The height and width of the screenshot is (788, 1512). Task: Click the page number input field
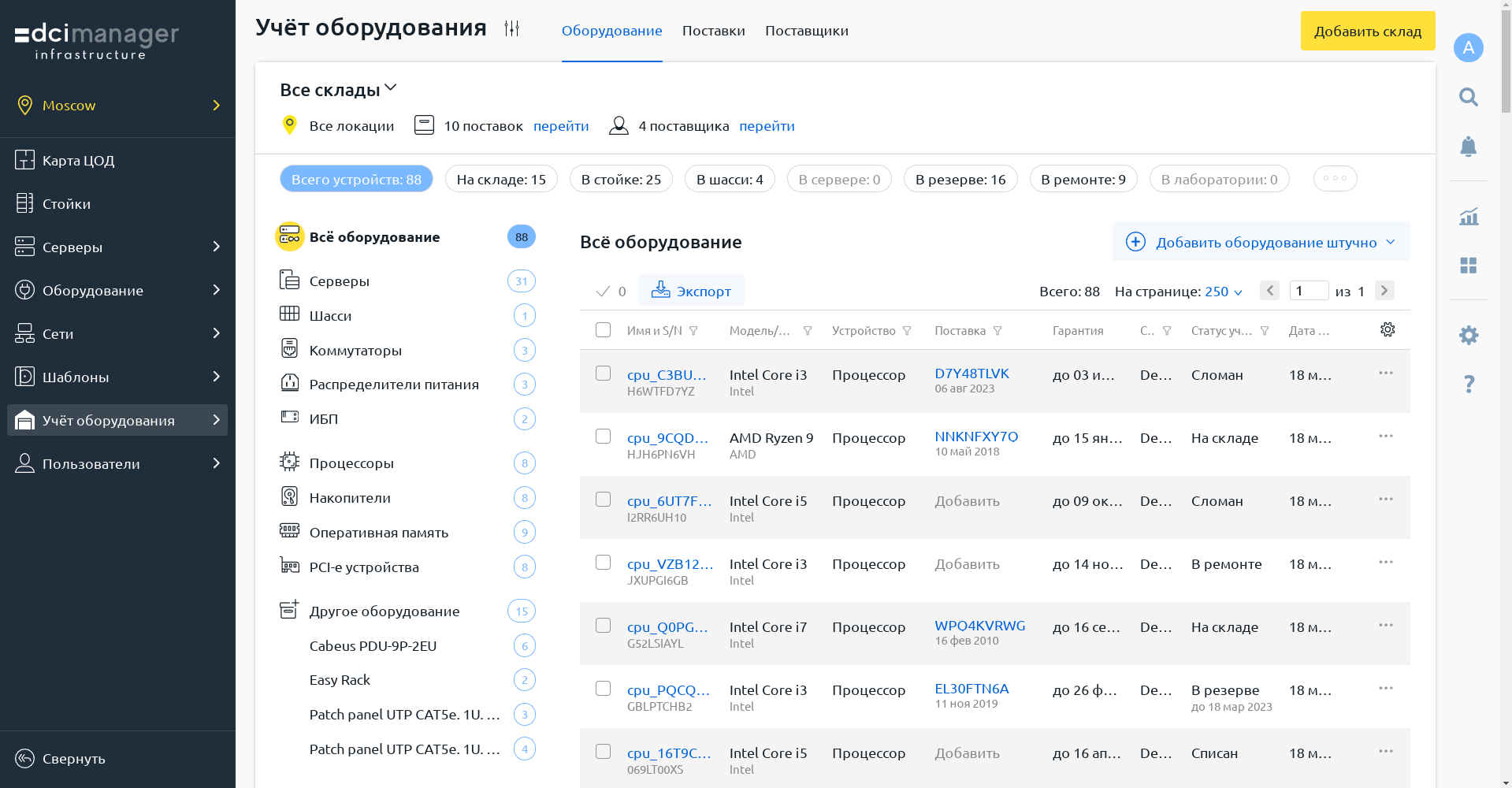click(1309, 291)
